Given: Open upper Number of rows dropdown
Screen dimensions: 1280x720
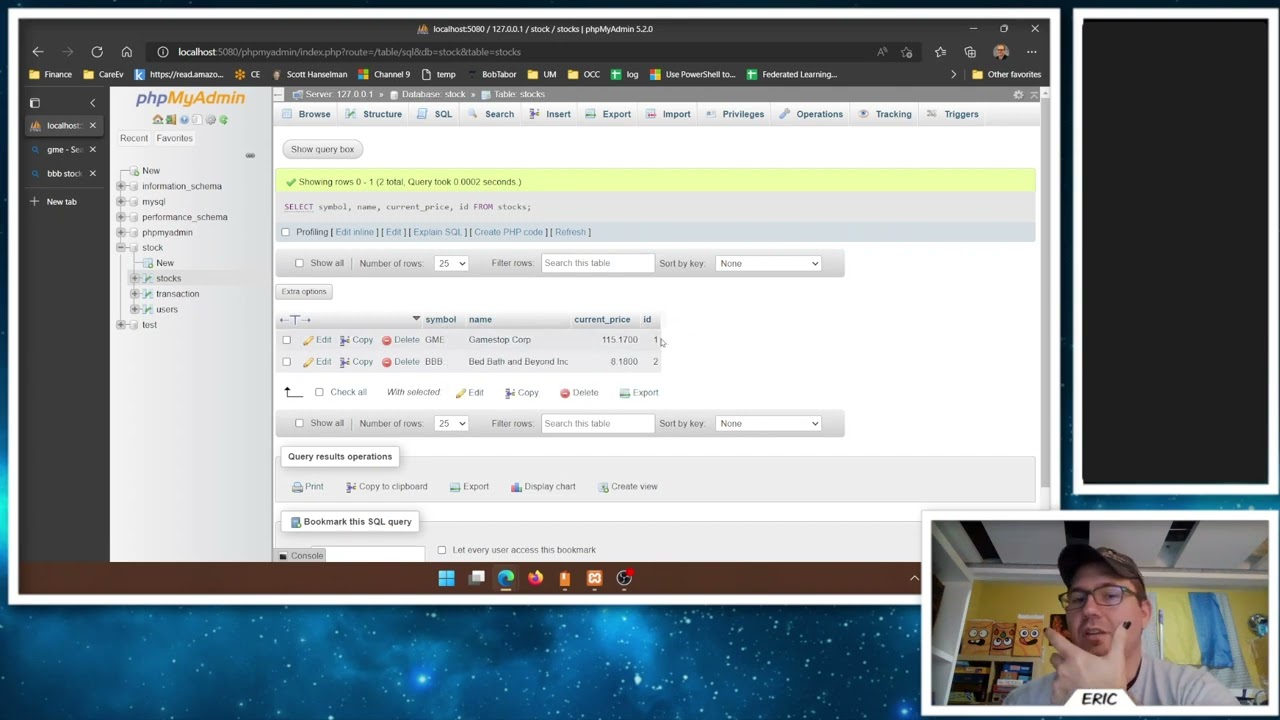Looking at the screenshot, I should [x=451, y=264].
